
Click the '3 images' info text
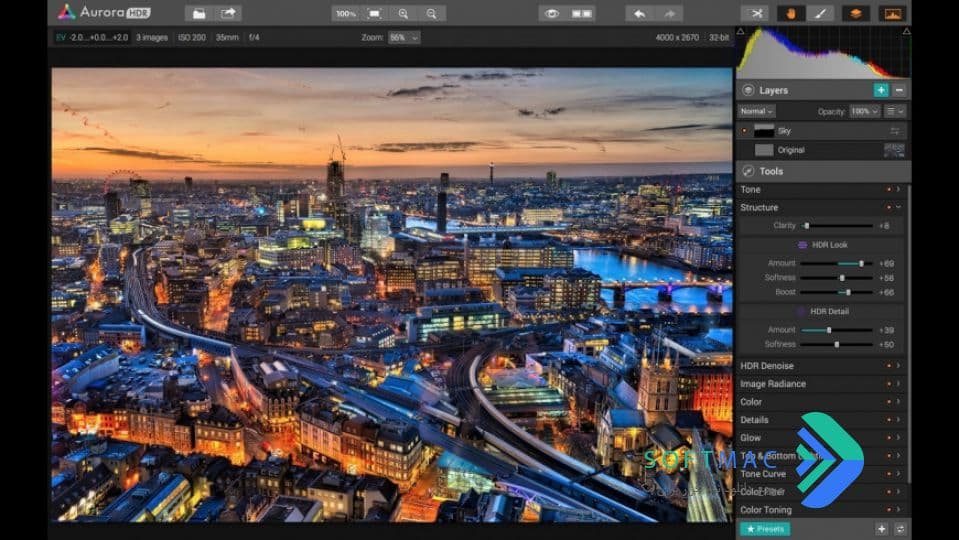pyautogui.click(x=152, y=37)
